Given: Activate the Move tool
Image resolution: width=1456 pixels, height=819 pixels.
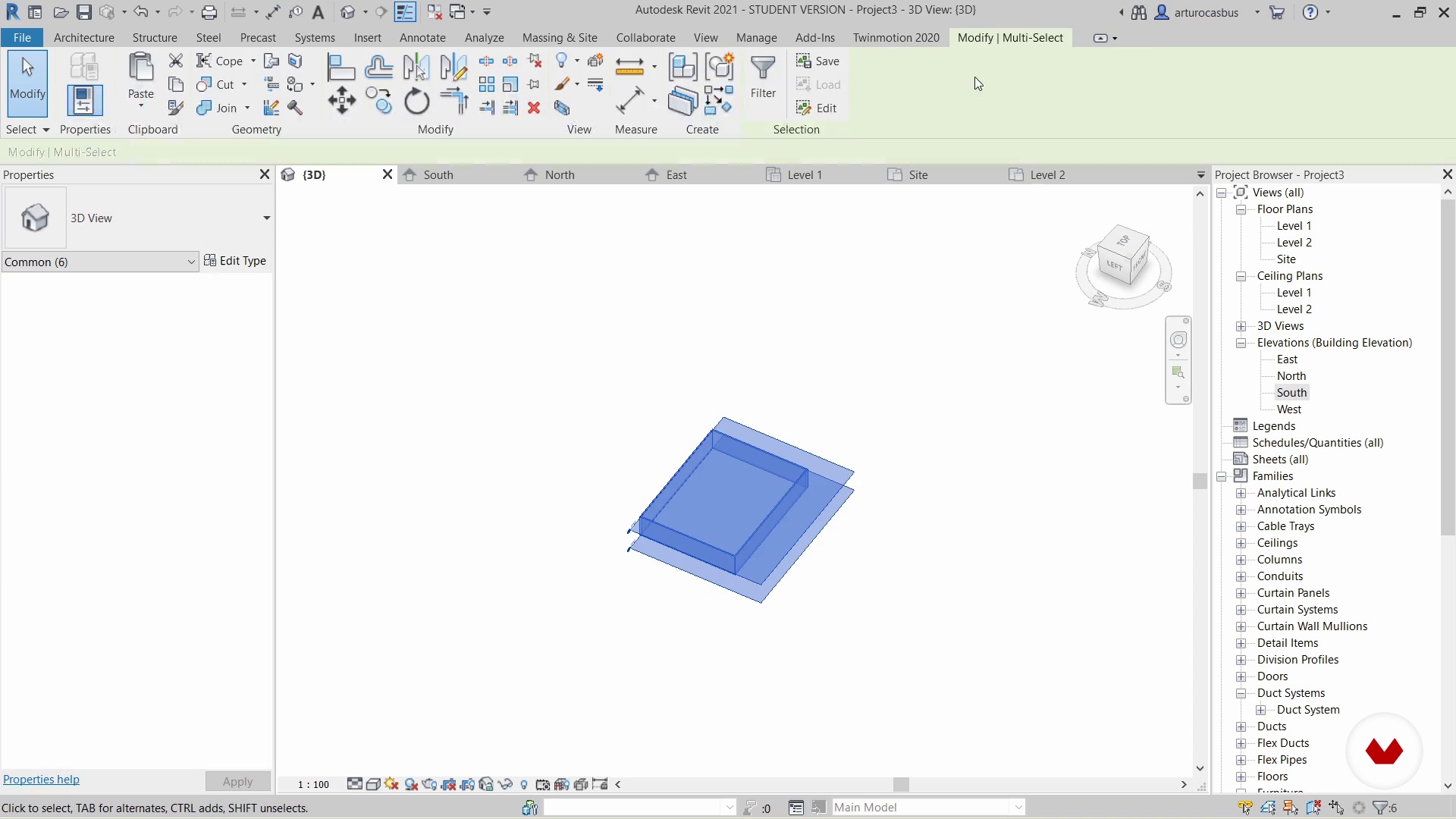Looking at the screenshot, I should (x=341, y=101).
